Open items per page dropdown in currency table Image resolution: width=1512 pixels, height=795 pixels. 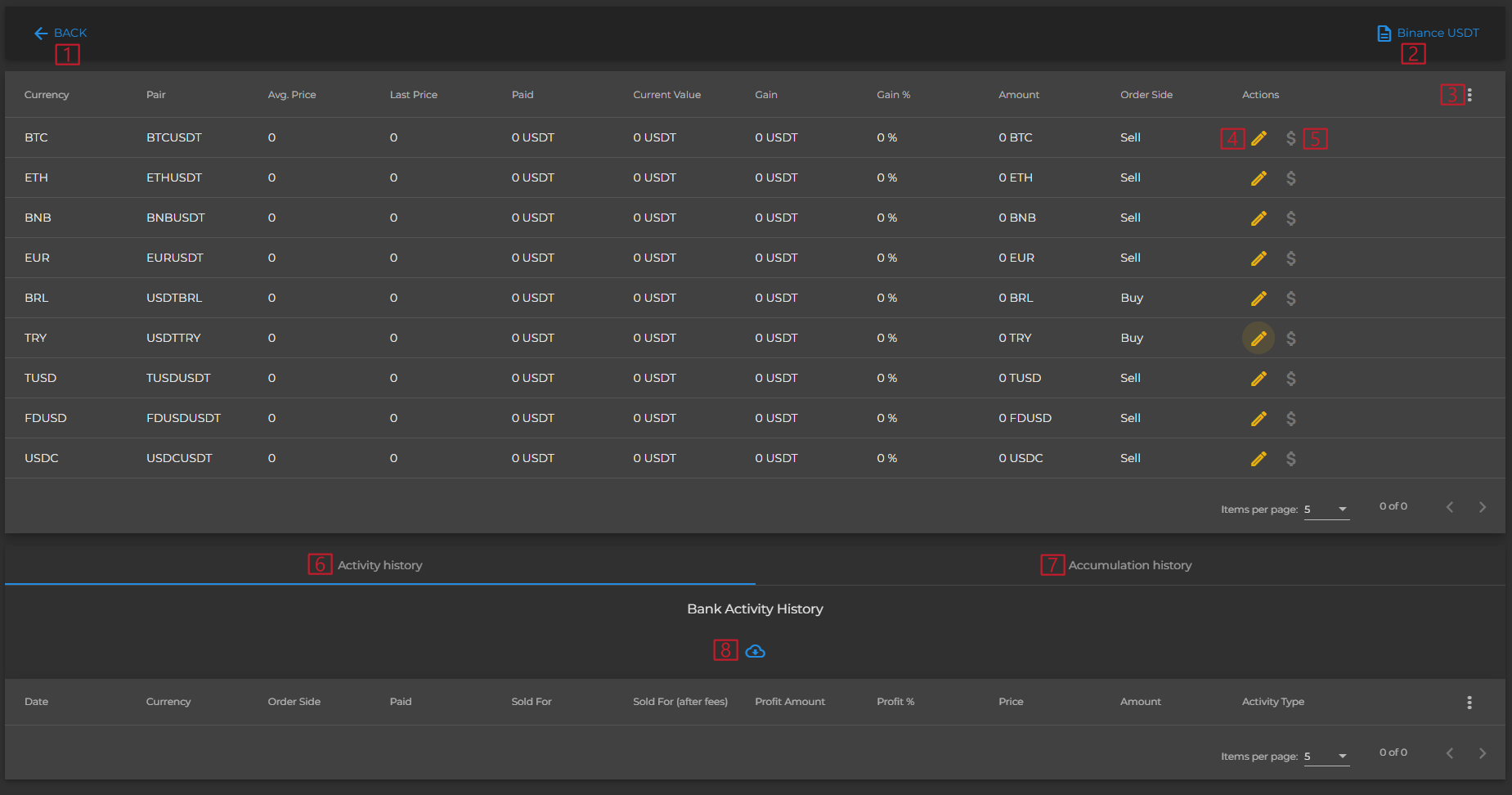(x=1326, y=510)
